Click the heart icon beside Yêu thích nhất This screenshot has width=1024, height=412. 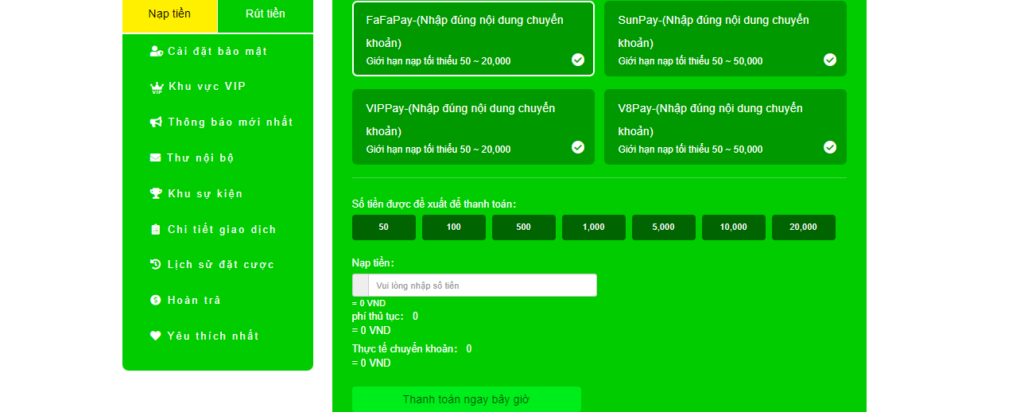pos(155,336)
